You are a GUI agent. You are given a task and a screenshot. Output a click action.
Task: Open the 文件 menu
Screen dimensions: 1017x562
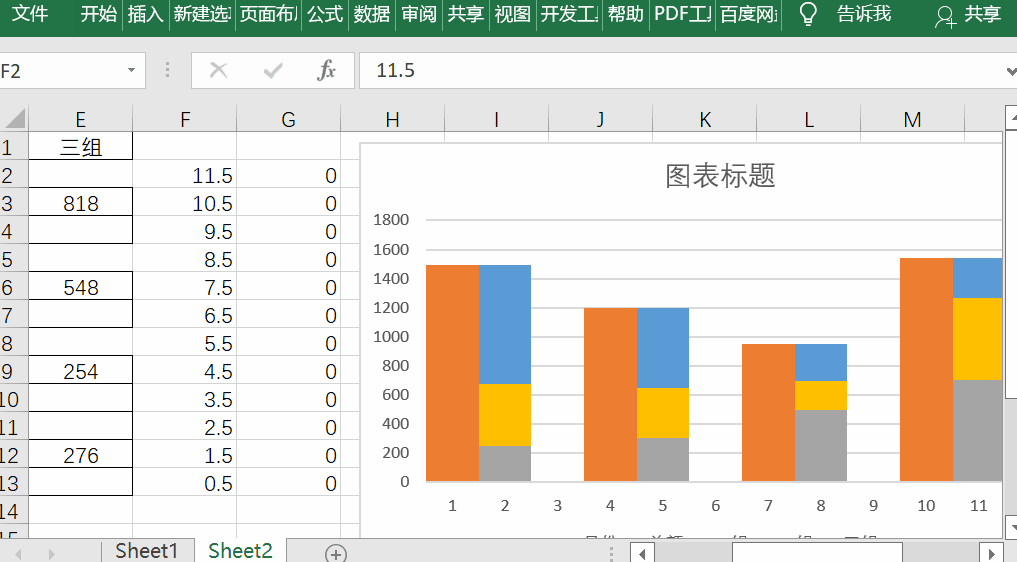coord(30,14)
